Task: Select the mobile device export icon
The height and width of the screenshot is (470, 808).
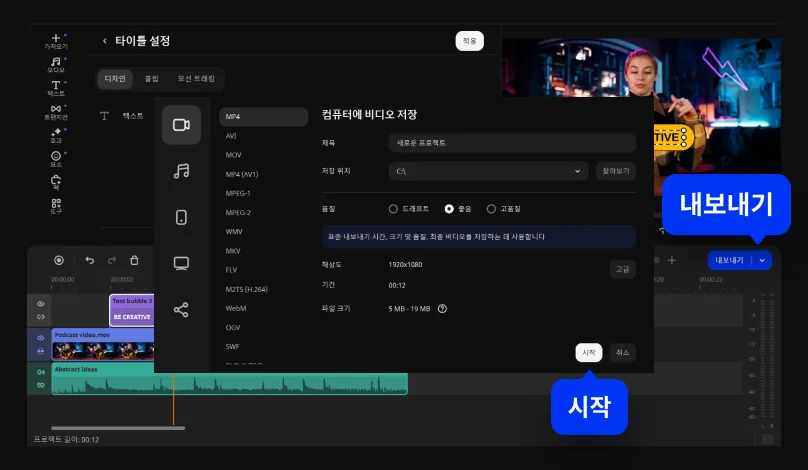Action: tap(181, 217)
